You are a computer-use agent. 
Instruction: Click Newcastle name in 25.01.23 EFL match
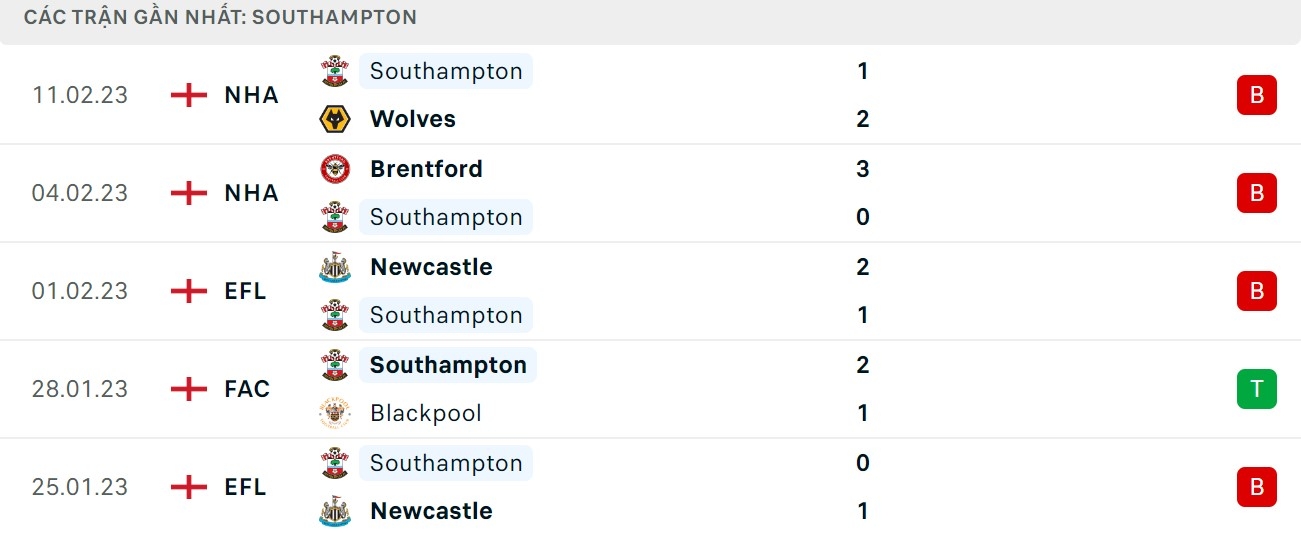431,511
